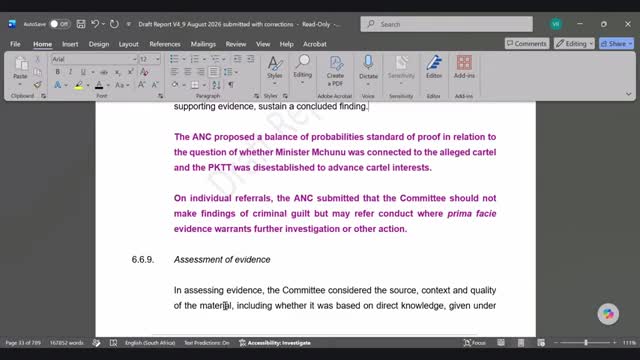Apply bulleted list
This screenshot has height=360, width=640.
pos(174,59)
